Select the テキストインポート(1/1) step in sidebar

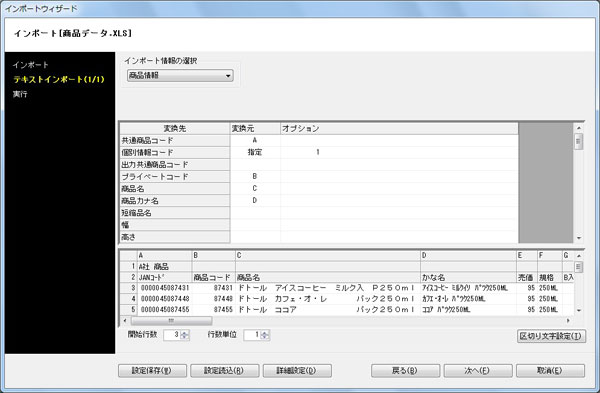coord(59,79)
